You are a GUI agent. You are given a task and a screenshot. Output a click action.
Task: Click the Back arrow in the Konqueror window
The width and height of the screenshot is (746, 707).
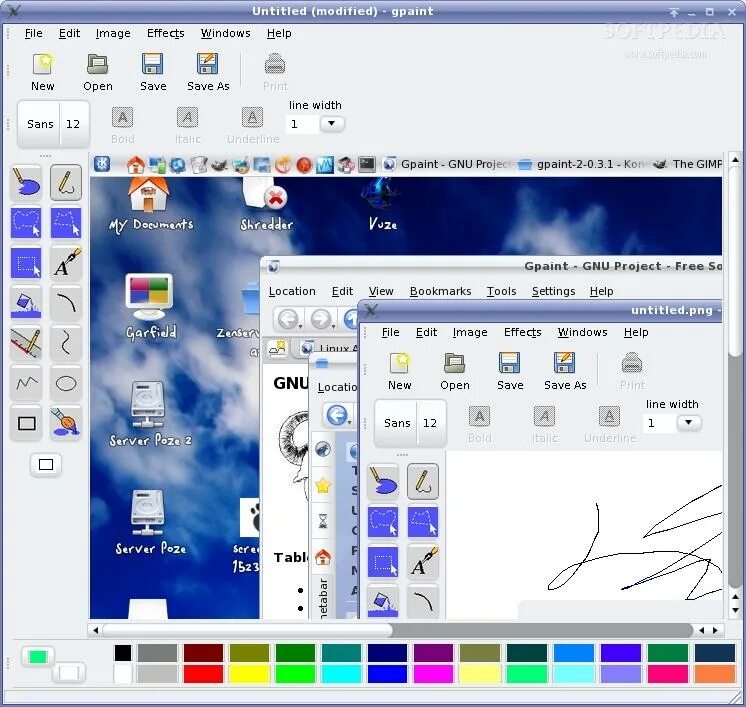pos(288,319)
